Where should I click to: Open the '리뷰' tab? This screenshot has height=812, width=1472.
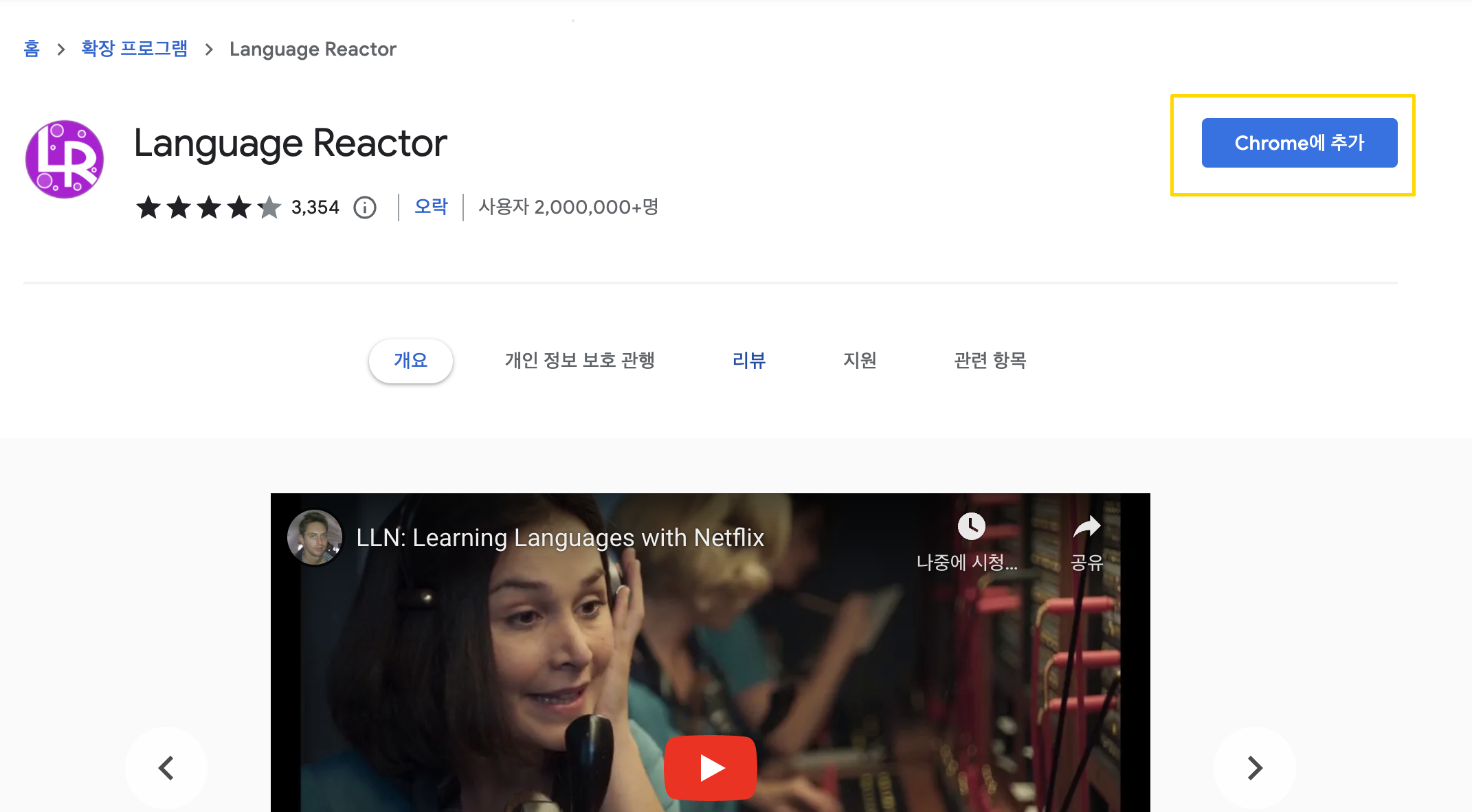click(x=749, y=361)
